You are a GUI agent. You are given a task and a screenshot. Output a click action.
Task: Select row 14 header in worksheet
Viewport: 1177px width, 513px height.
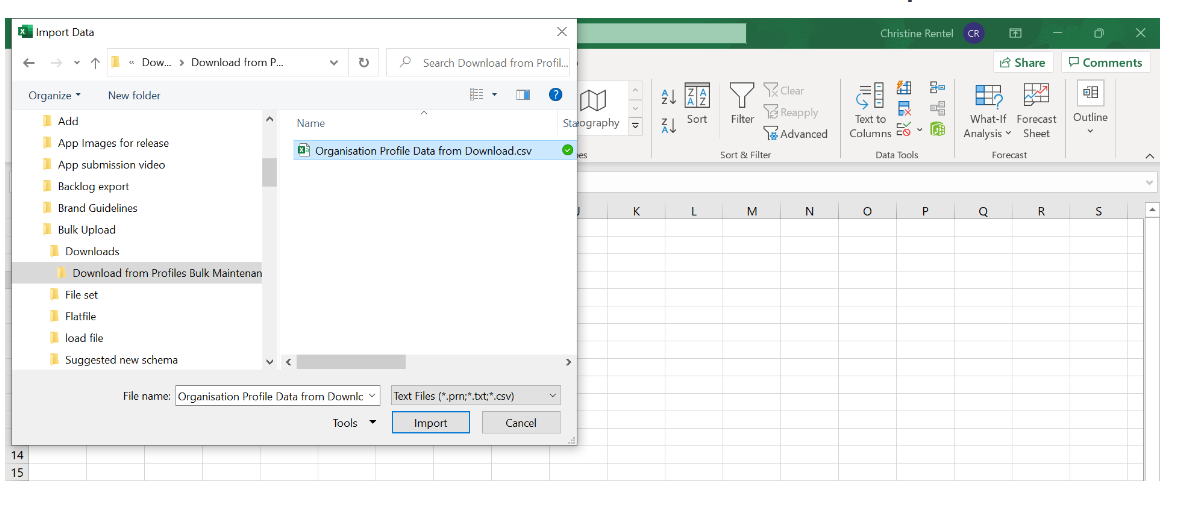[17, 454]
